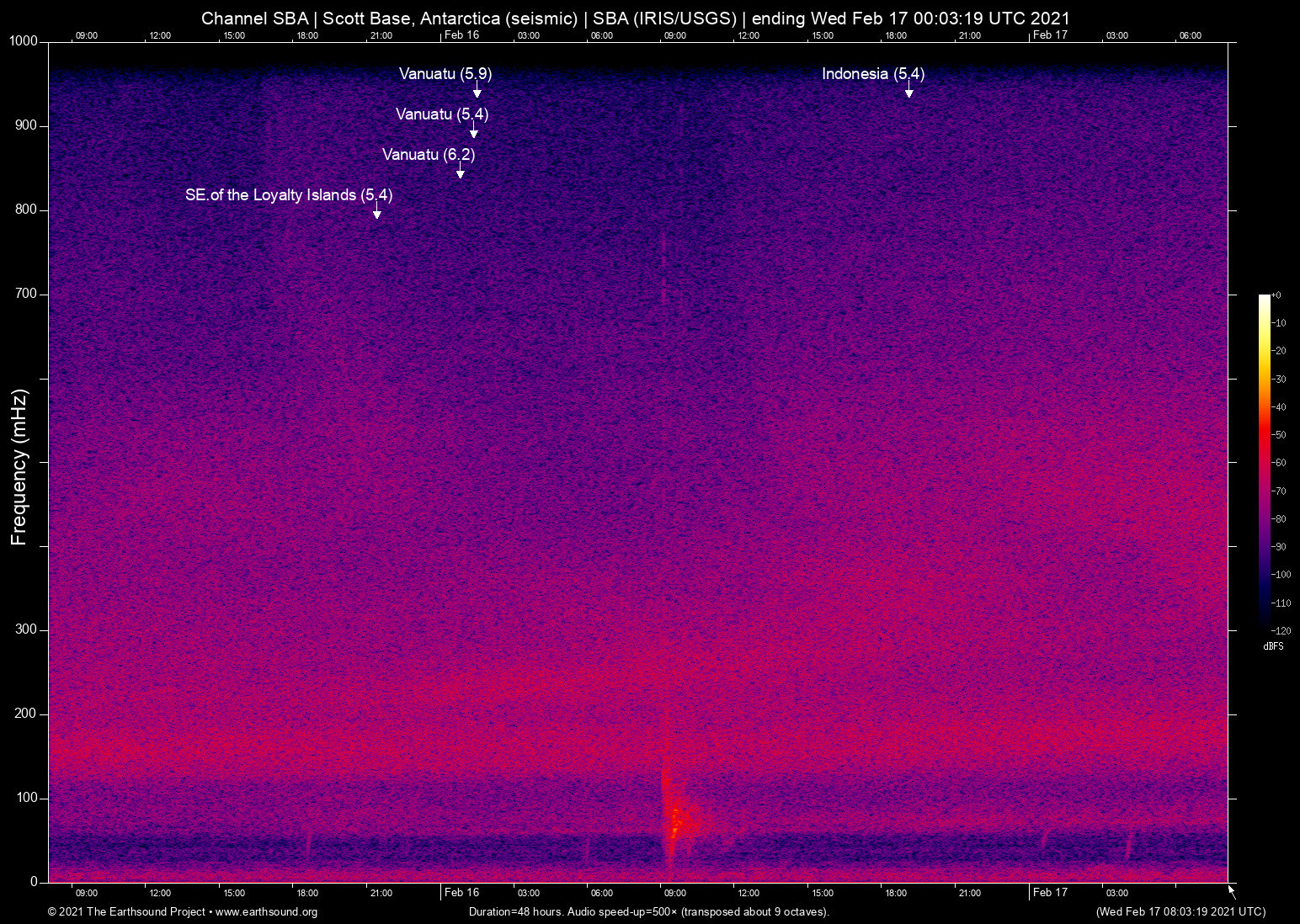Screen dimensions: 1300x924
Task: Select the Feb 16 marker on the top time axis
Action: coord(461,35)
